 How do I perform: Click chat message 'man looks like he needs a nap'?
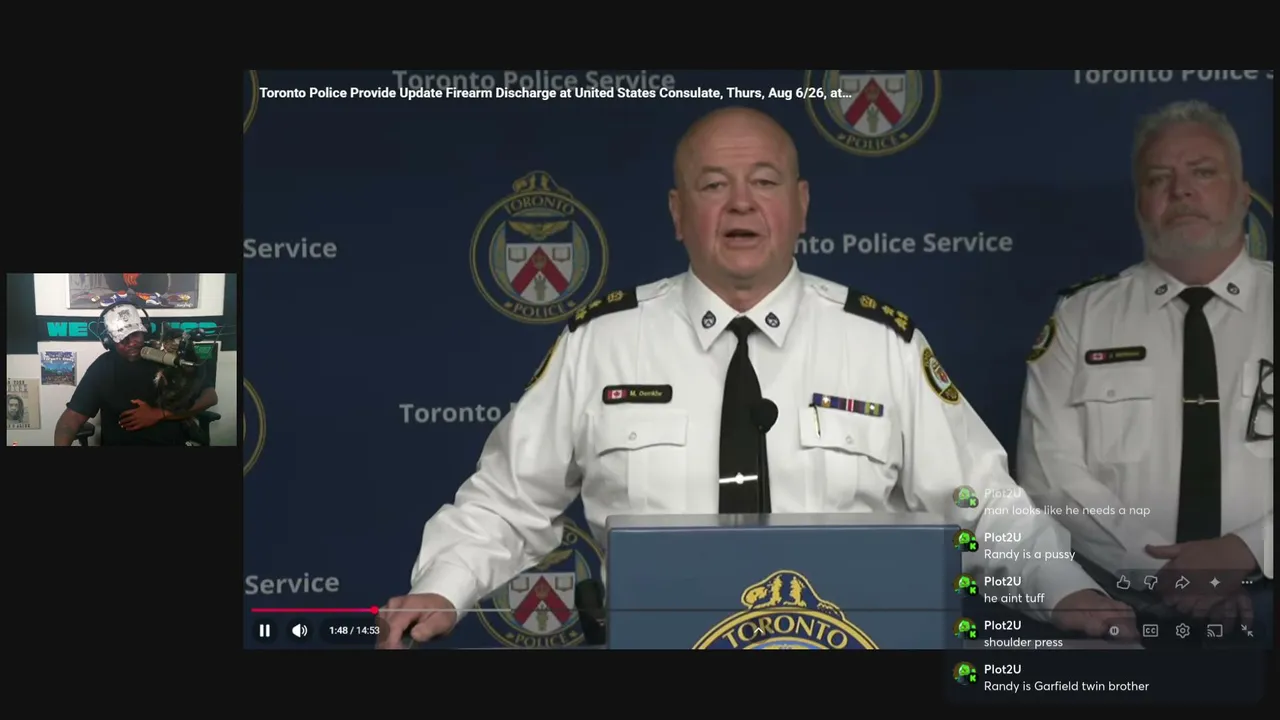[1067, 510]
